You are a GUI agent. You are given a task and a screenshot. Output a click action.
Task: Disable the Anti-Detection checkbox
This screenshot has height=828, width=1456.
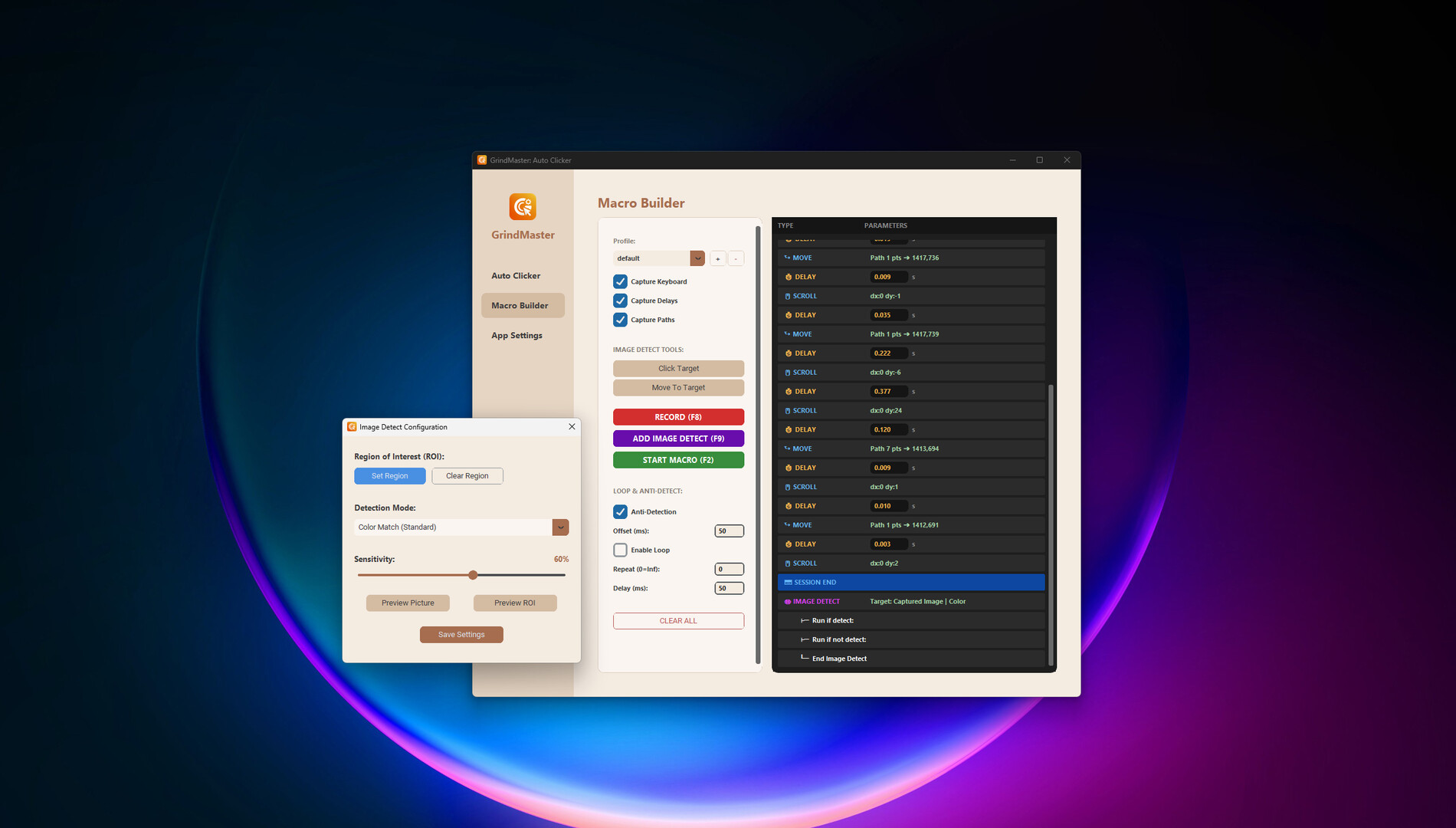click(620, 511)
